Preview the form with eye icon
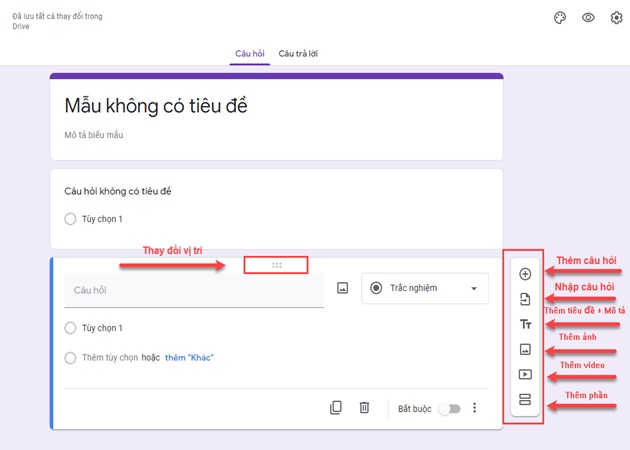The height and width of the screenshot is (450, 630). [x=588, y=18]
